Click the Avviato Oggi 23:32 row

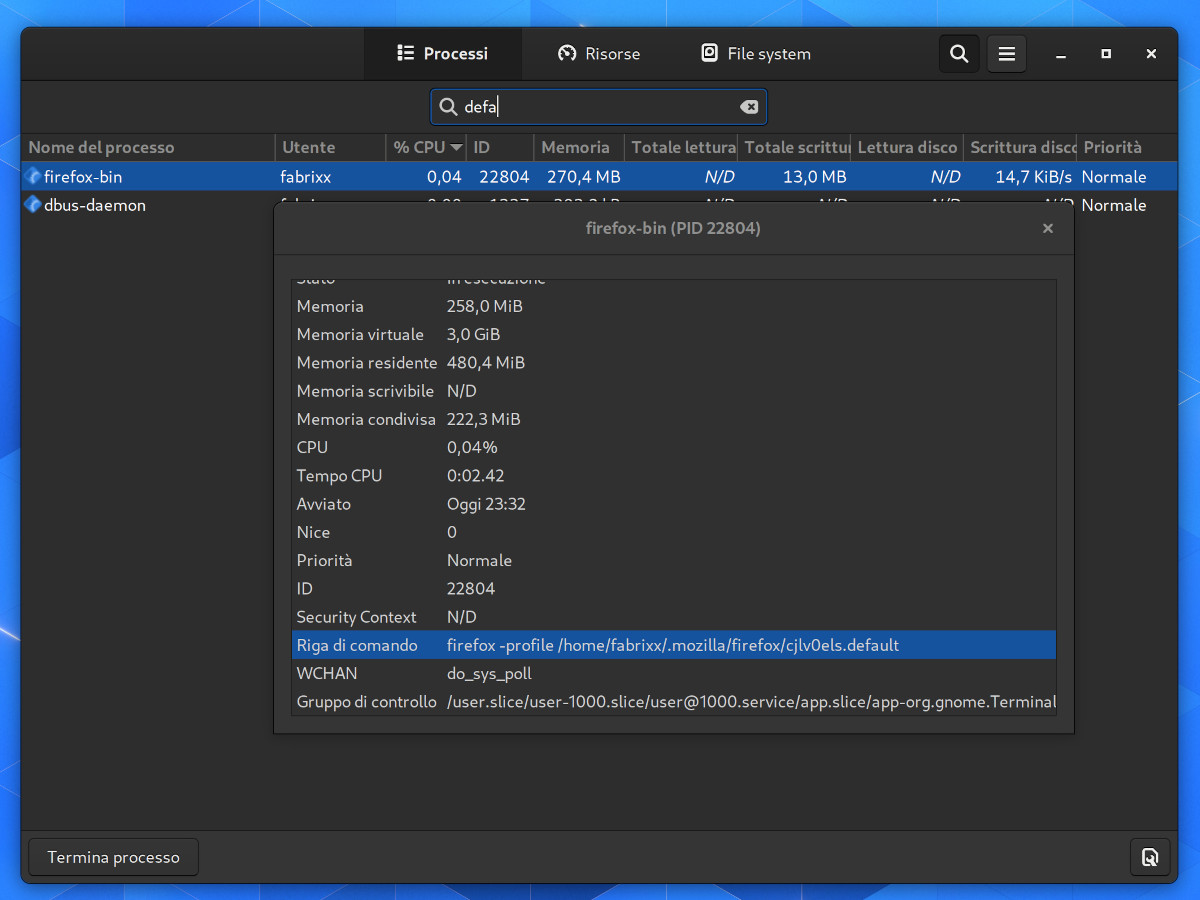pyautogui.click(x=674, y=504)
